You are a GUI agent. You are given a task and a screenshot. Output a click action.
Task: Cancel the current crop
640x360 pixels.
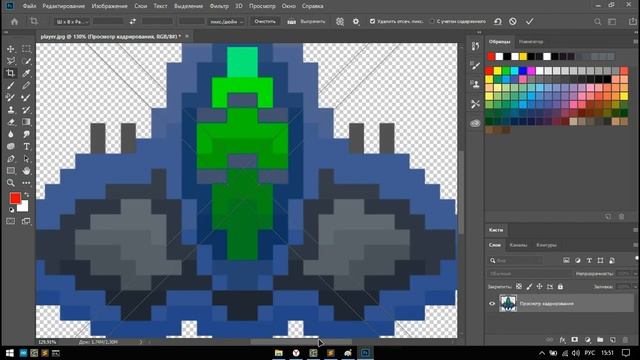pyautogui.click(x=513, y=22)
